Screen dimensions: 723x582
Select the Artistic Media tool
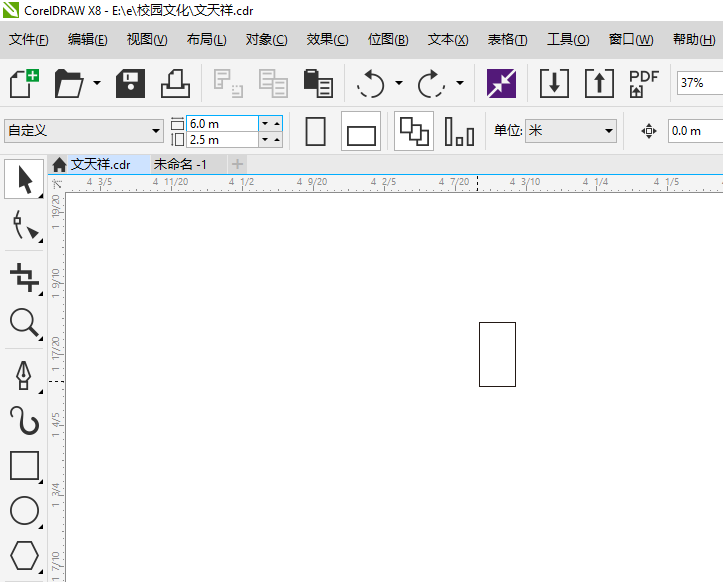tap(24, 421)
